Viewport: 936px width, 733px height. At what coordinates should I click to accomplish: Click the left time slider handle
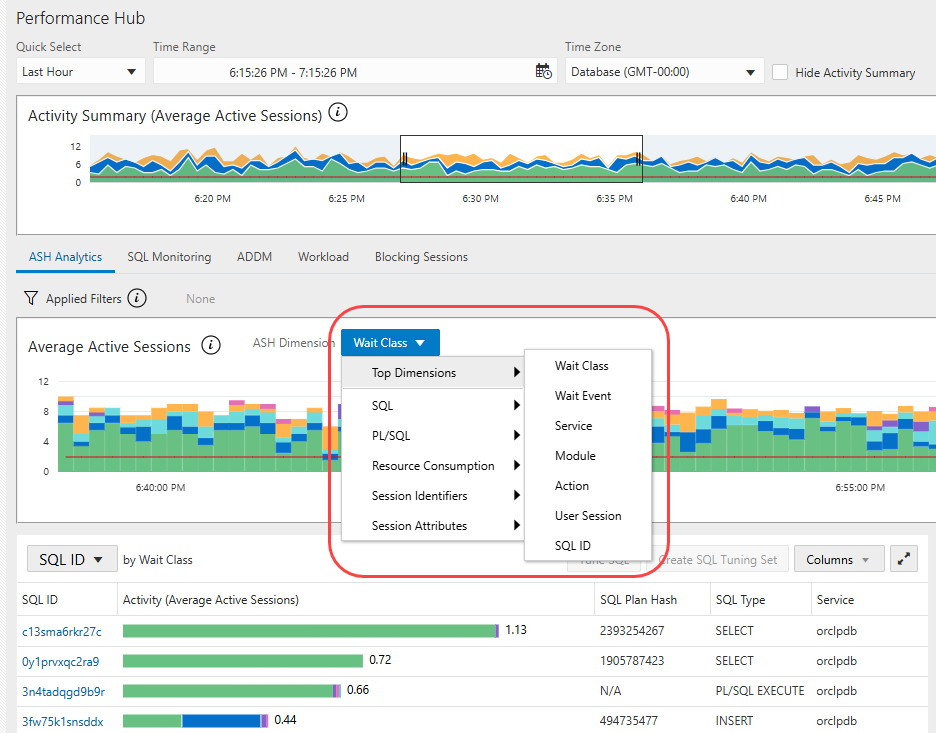[404, 159]
